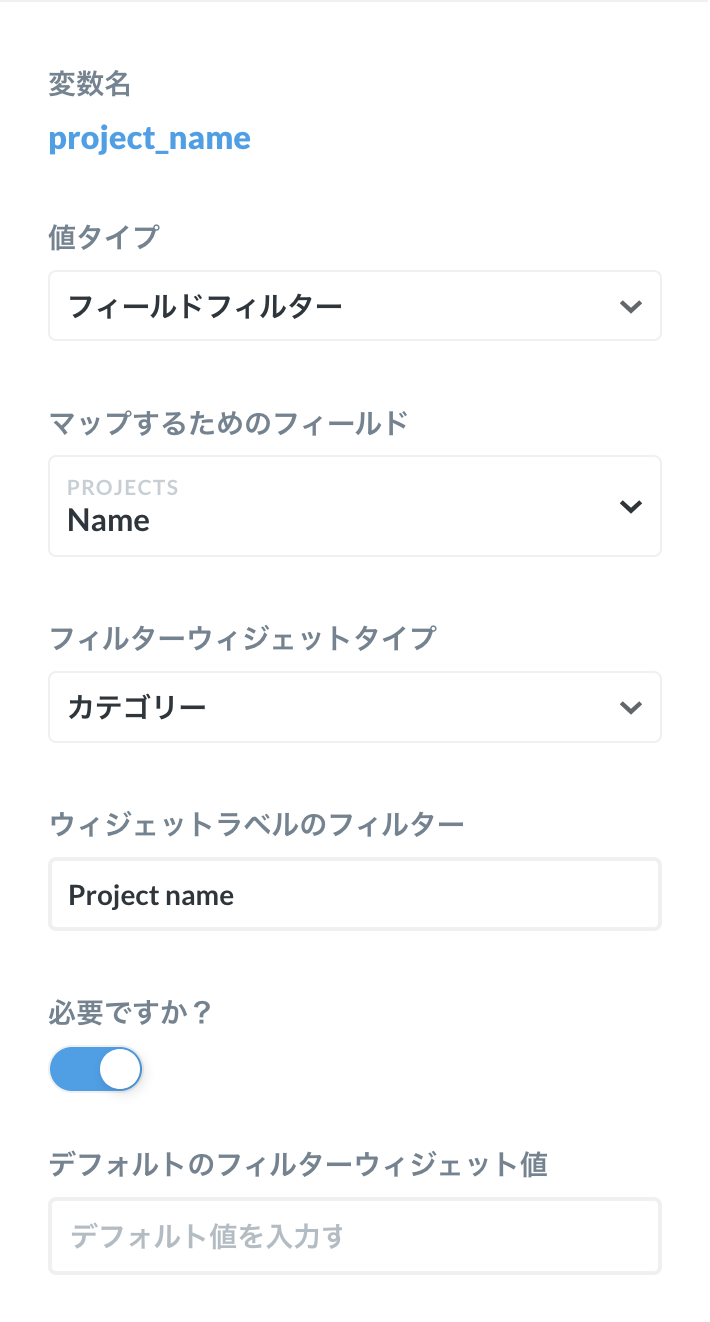This screenshot has width=710, height=1322.
Task: Open the フィルターウィジェットタイプ selector
Action: click(355, 707)
